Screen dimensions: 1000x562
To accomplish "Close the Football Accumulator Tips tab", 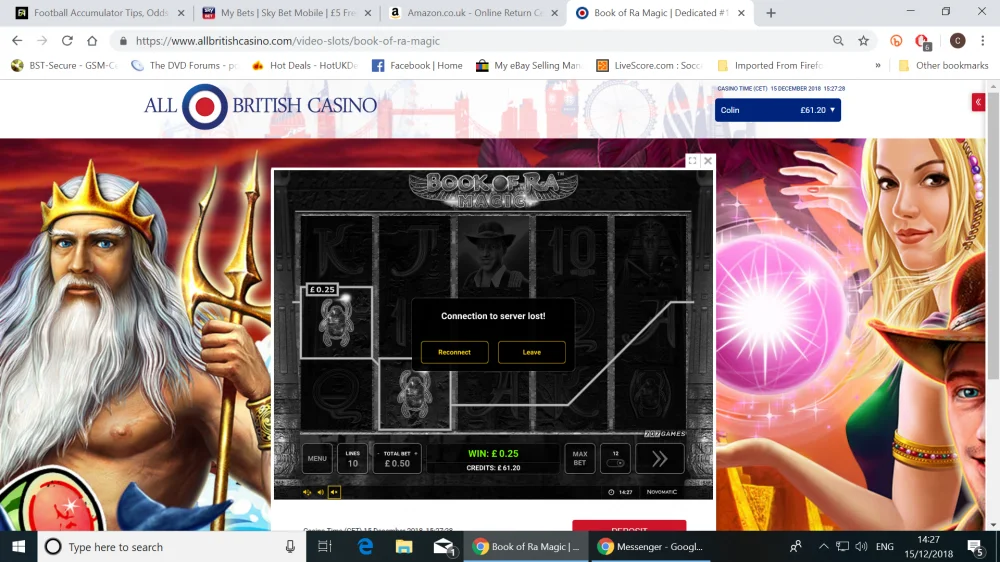I will click(x=181, y=13).
